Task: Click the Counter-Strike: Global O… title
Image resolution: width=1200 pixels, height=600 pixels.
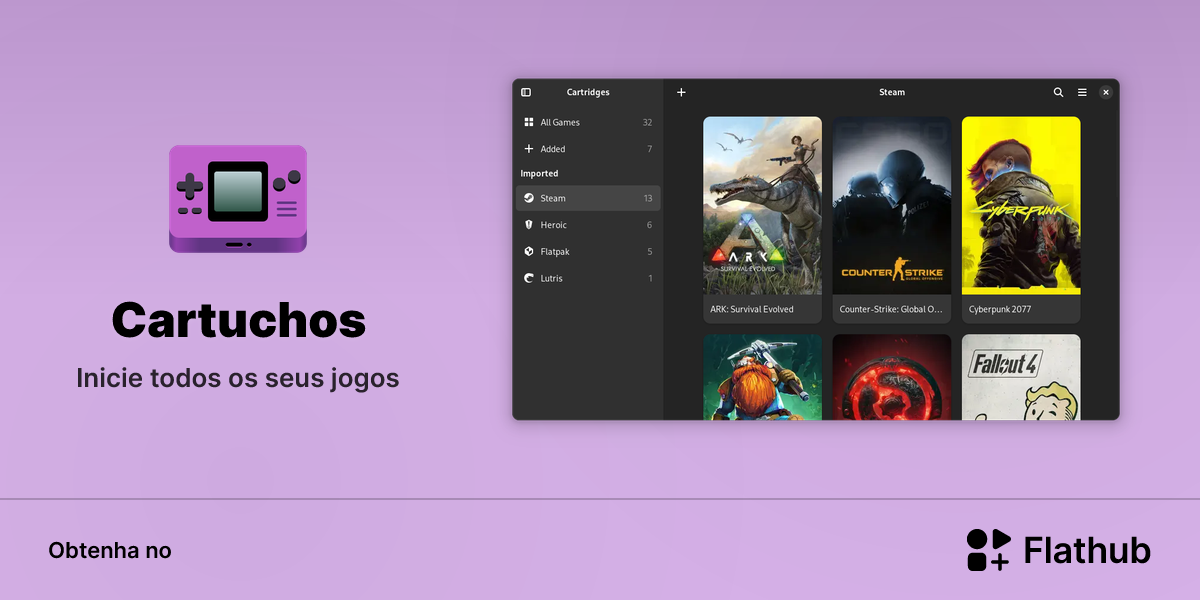Action: [891, 309]
